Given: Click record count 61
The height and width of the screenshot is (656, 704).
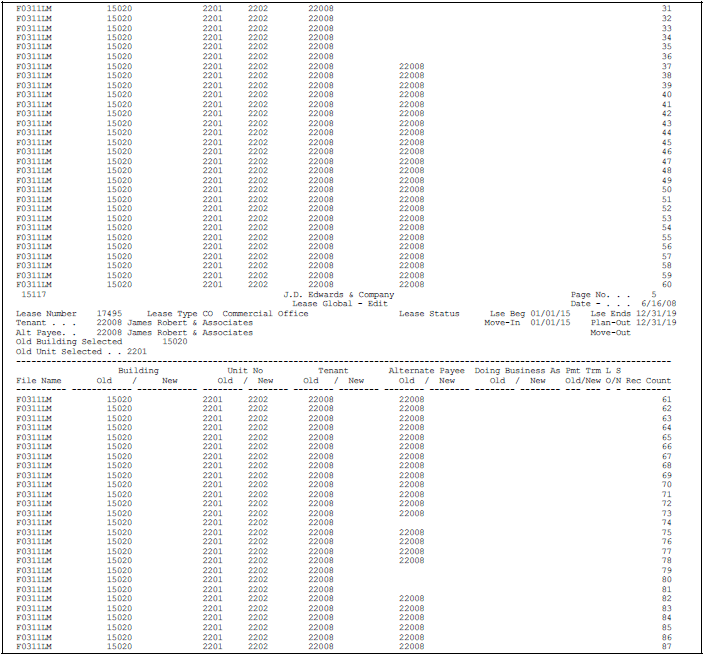Looking at the screenshot, I should tap(667, 399).
